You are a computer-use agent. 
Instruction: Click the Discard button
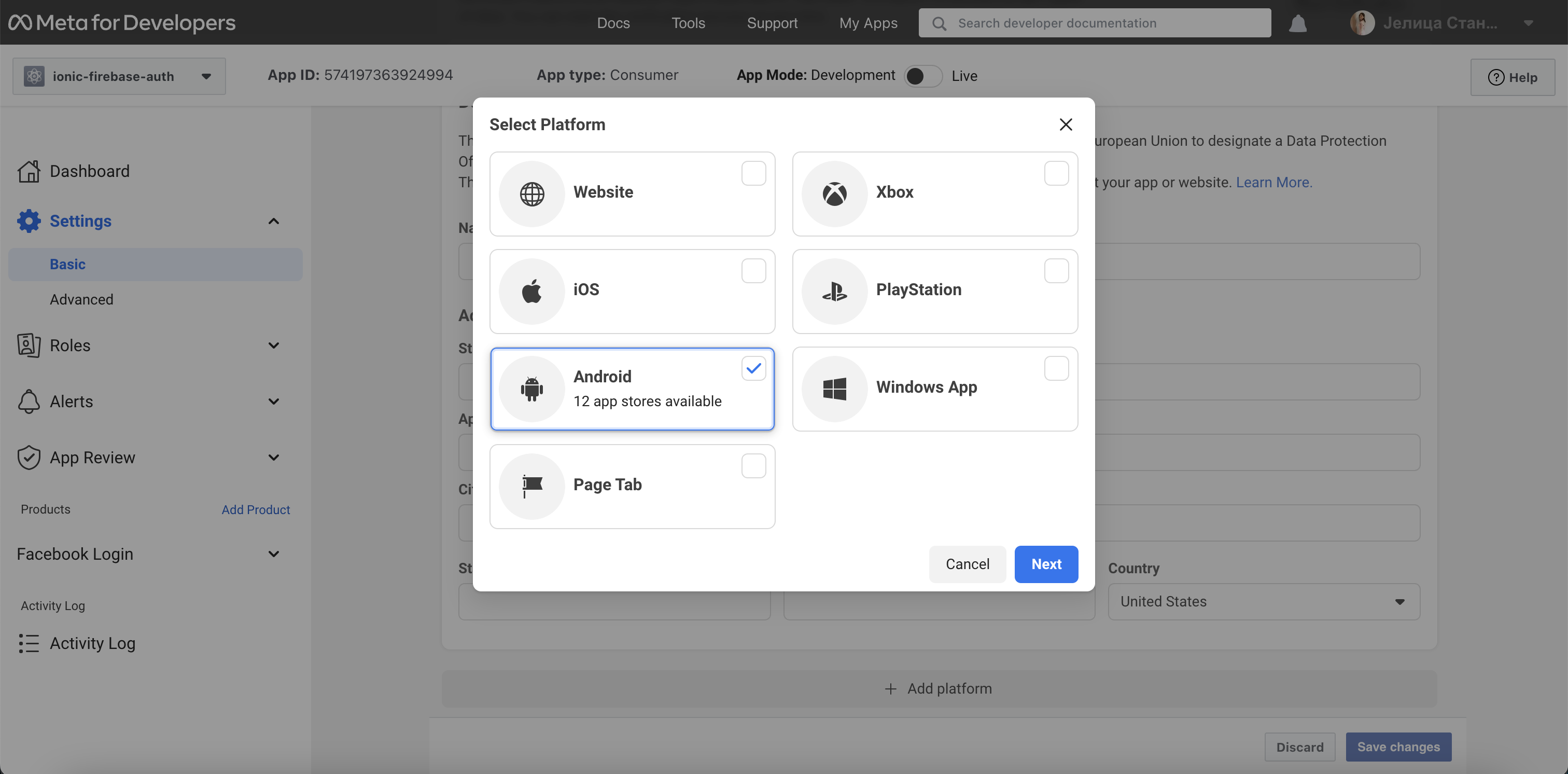[1299, 747]
